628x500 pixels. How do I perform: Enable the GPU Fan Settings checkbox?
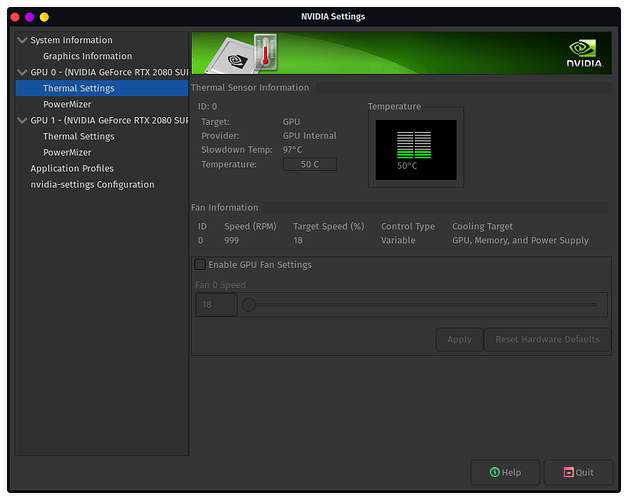point(200,264)
